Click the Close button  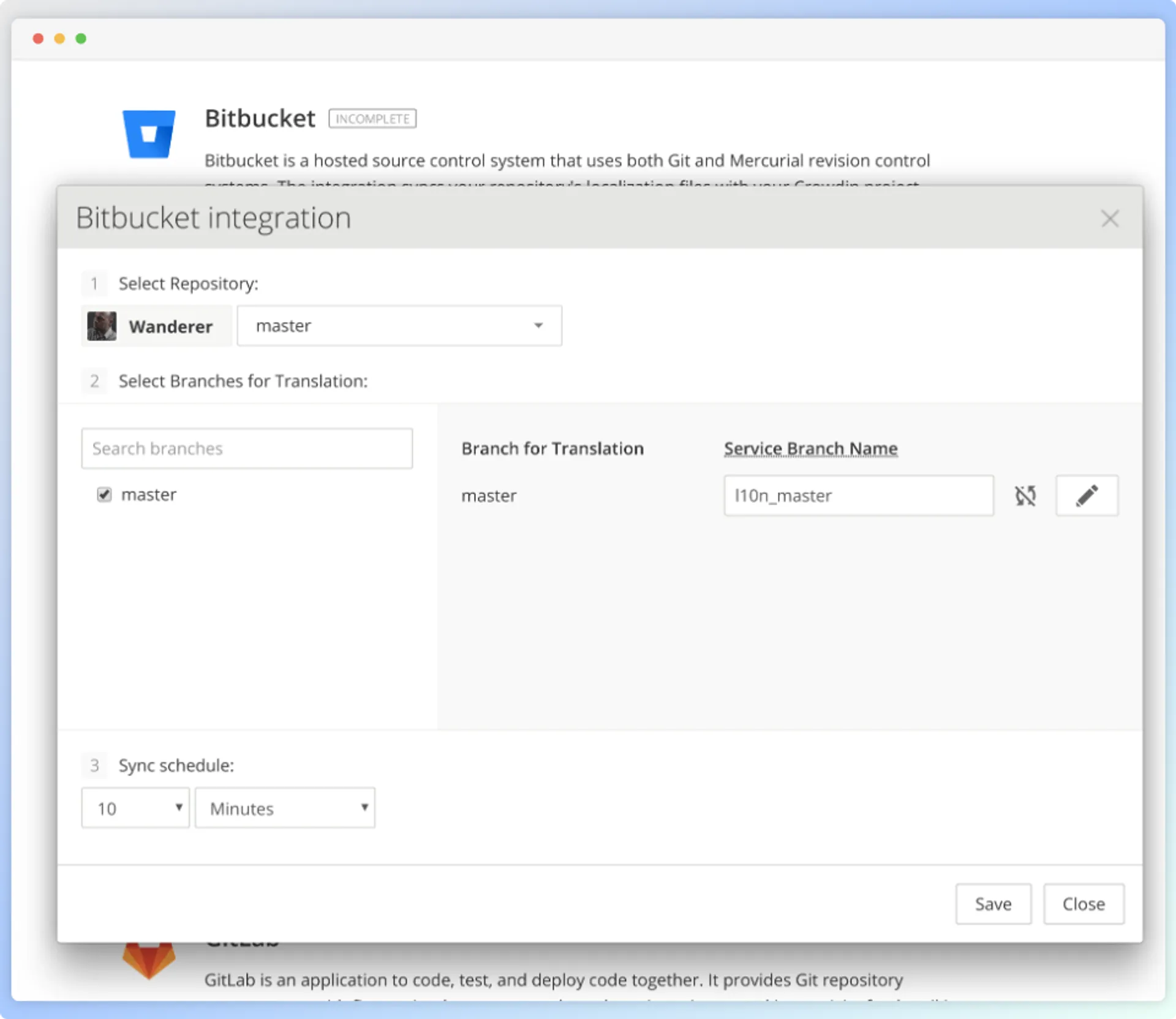tap(1084, 904)
